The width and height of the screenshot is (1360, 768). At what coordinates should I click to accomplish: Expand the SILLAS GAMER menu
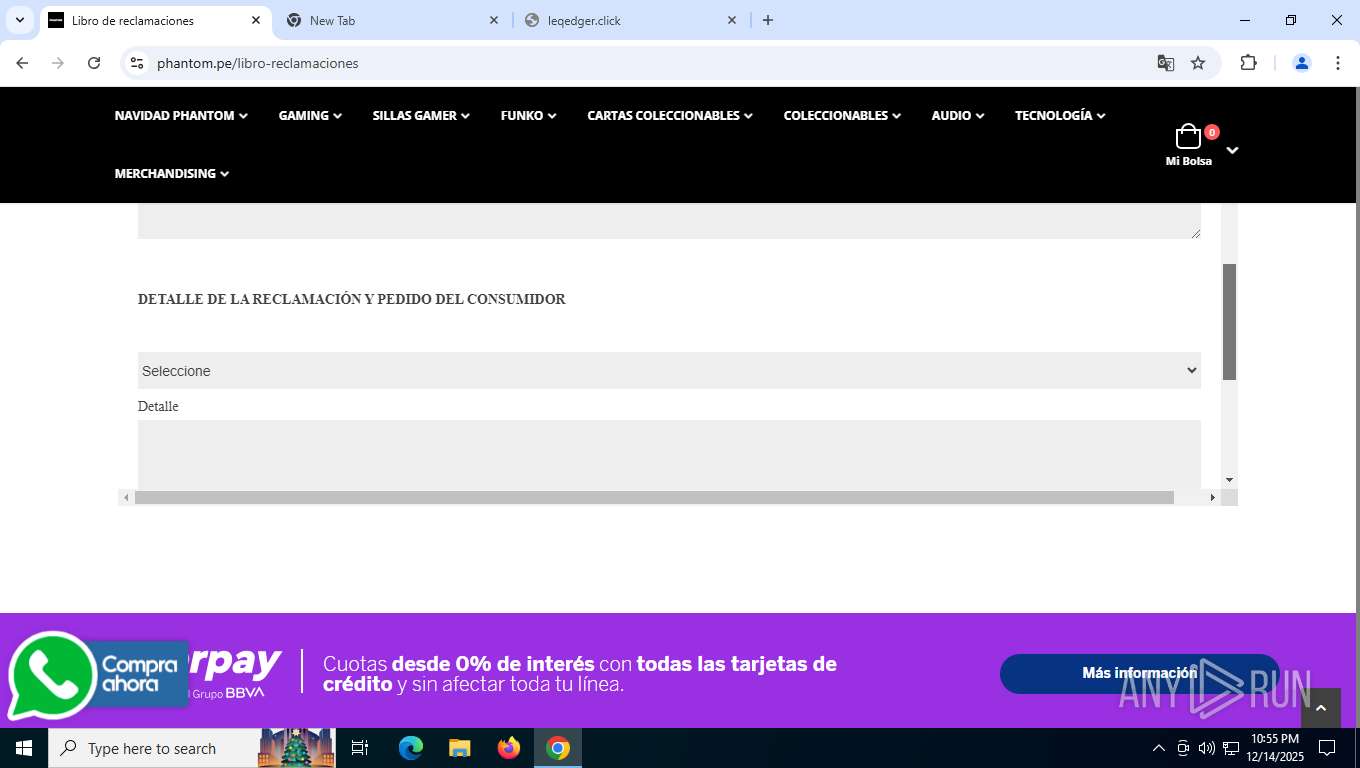point(421,116)
